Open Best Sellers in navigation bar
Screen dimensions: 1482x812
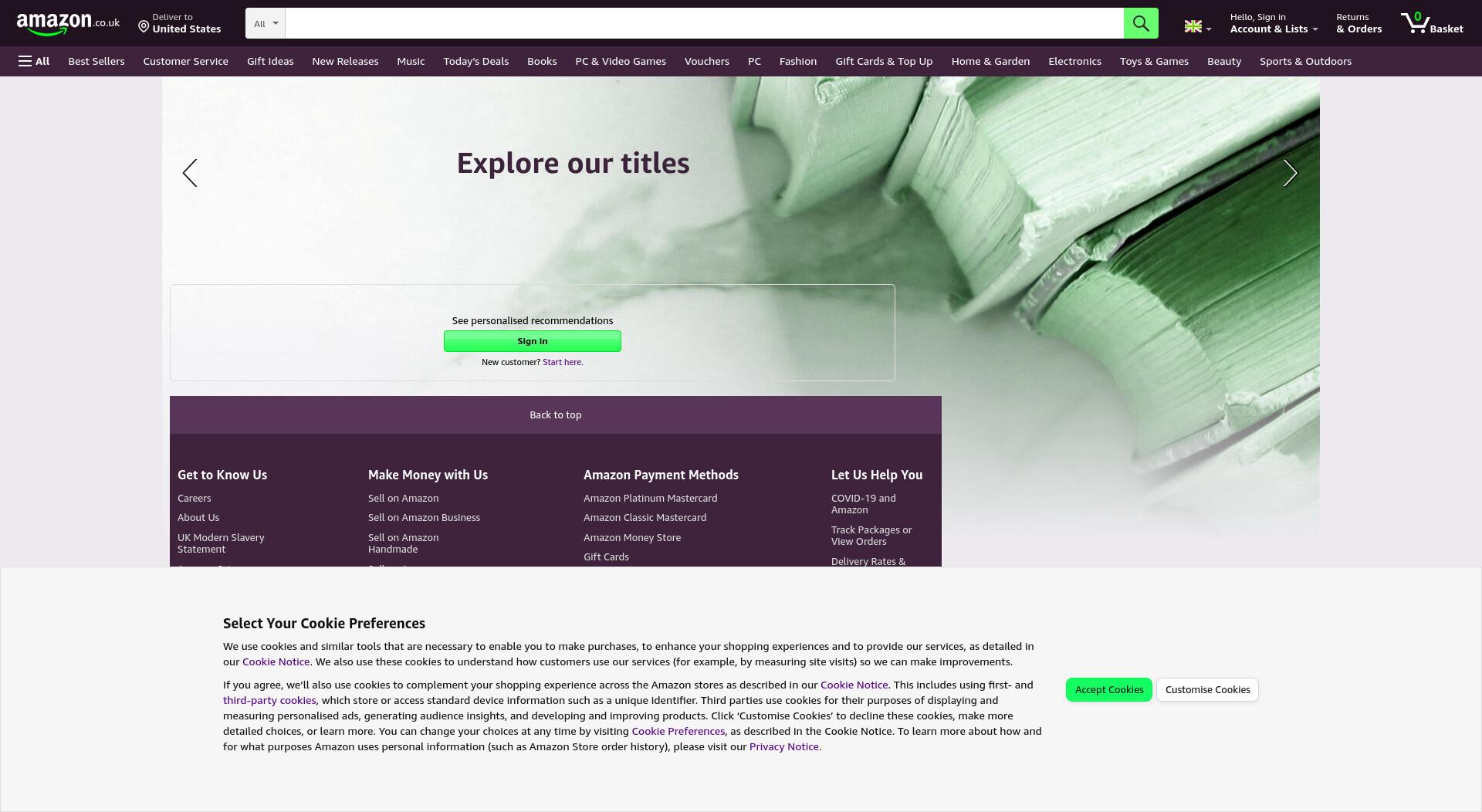[x=96, y=61]
